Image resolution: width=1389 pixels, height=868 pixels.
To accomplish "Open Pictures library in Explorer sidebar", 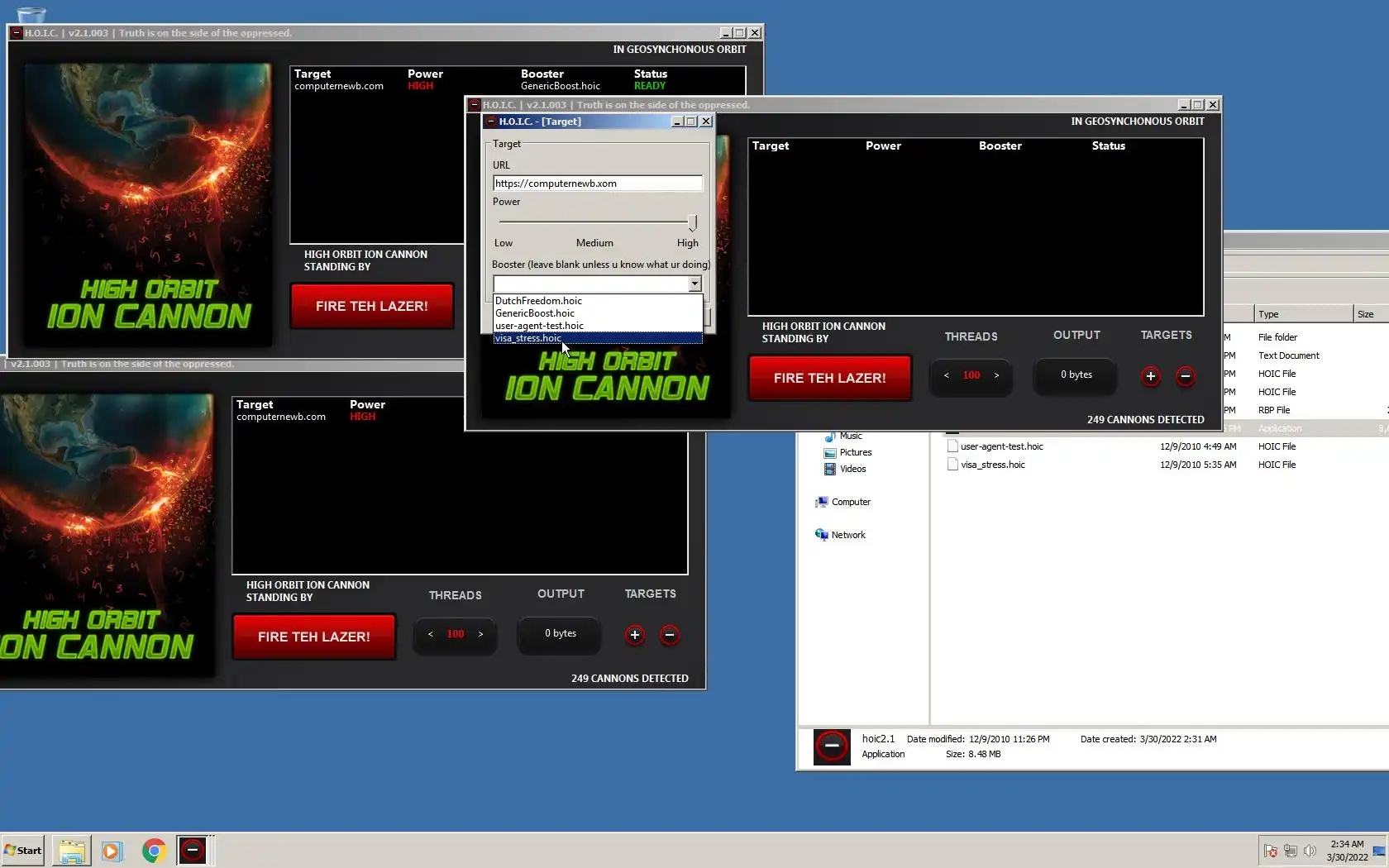I will [856, 452].
